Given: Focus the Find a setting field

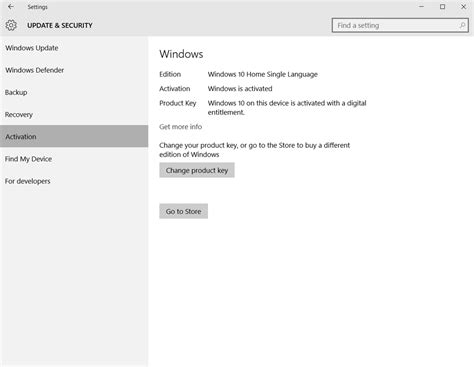Looking at the screenshot, I should click(x=400, y=25).
